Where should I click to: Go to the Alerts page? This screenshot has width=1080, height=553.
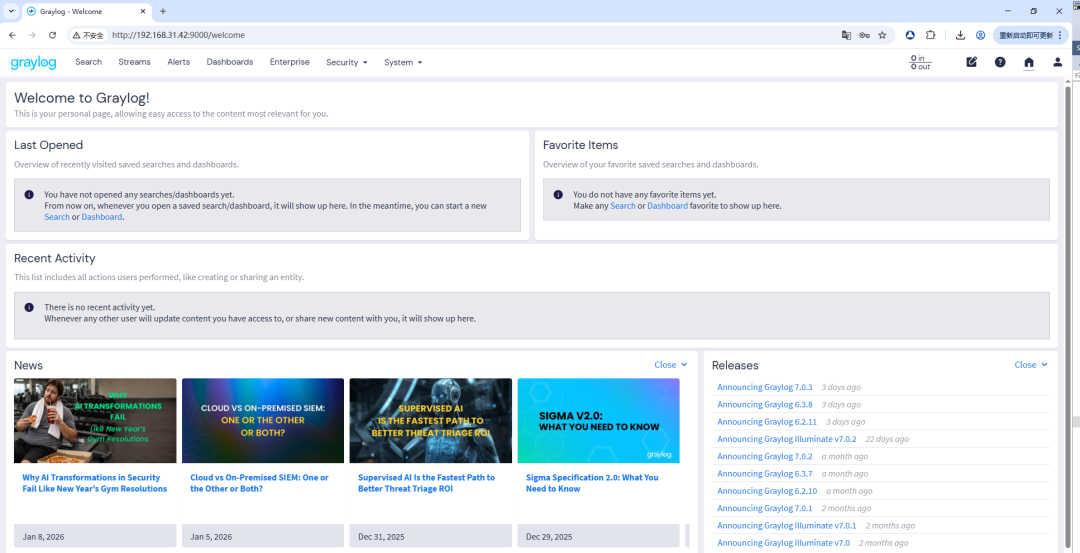178,62
